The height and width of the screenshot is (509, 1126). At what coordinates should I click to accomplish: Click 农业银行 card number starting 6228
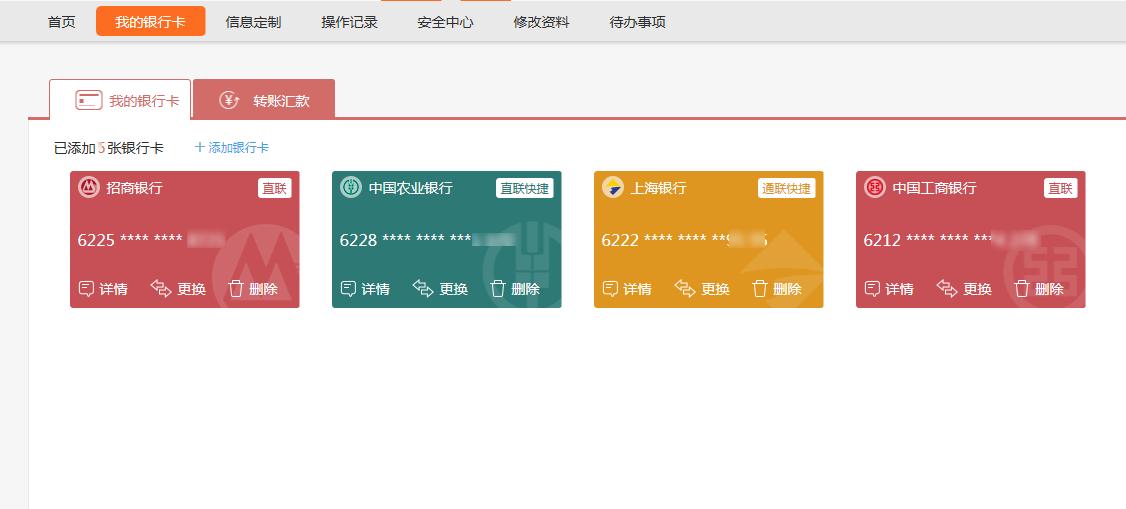click(428, 240)
